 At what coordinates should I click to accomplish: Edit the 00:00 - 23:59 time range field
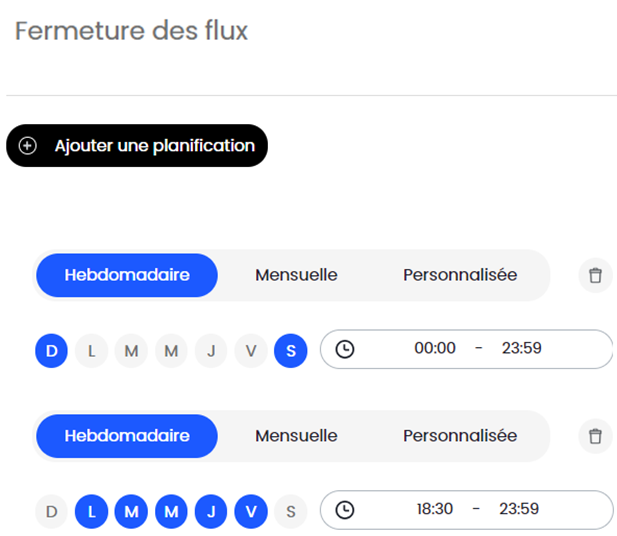(478, 349)
